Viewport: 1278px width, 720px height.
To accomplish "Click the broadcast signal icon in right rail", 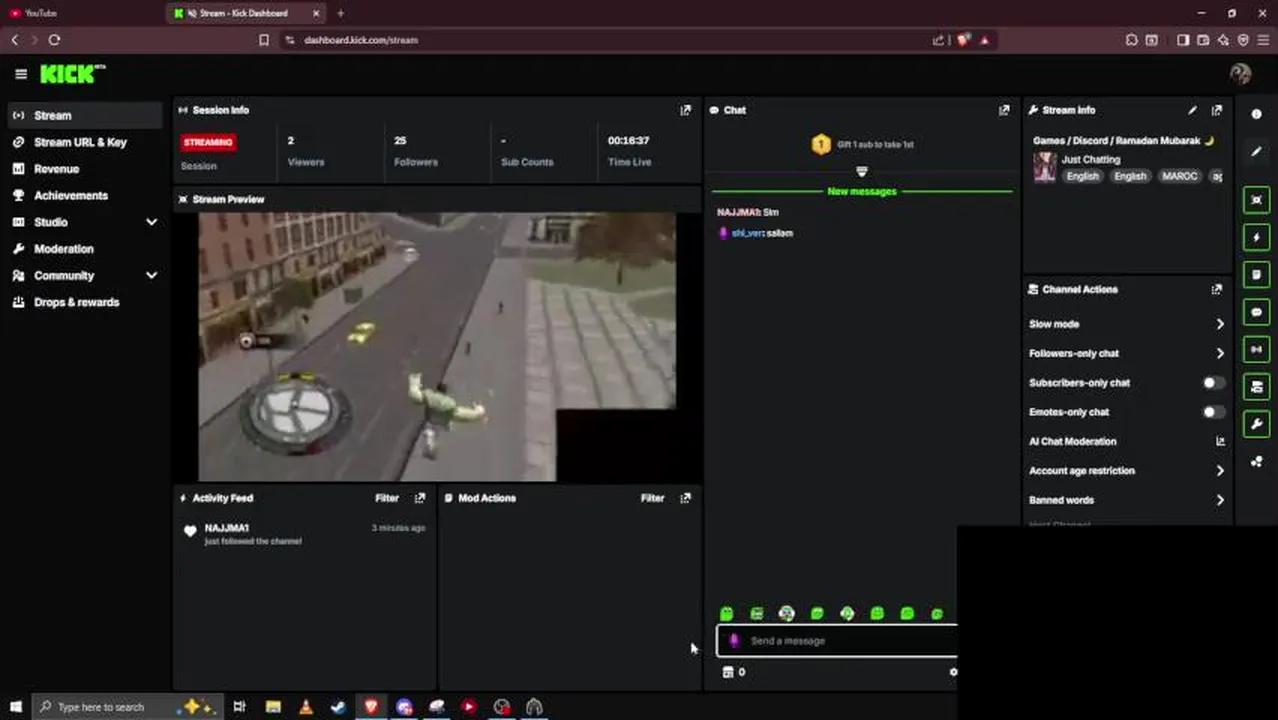I will click(x=1257, y=349).
